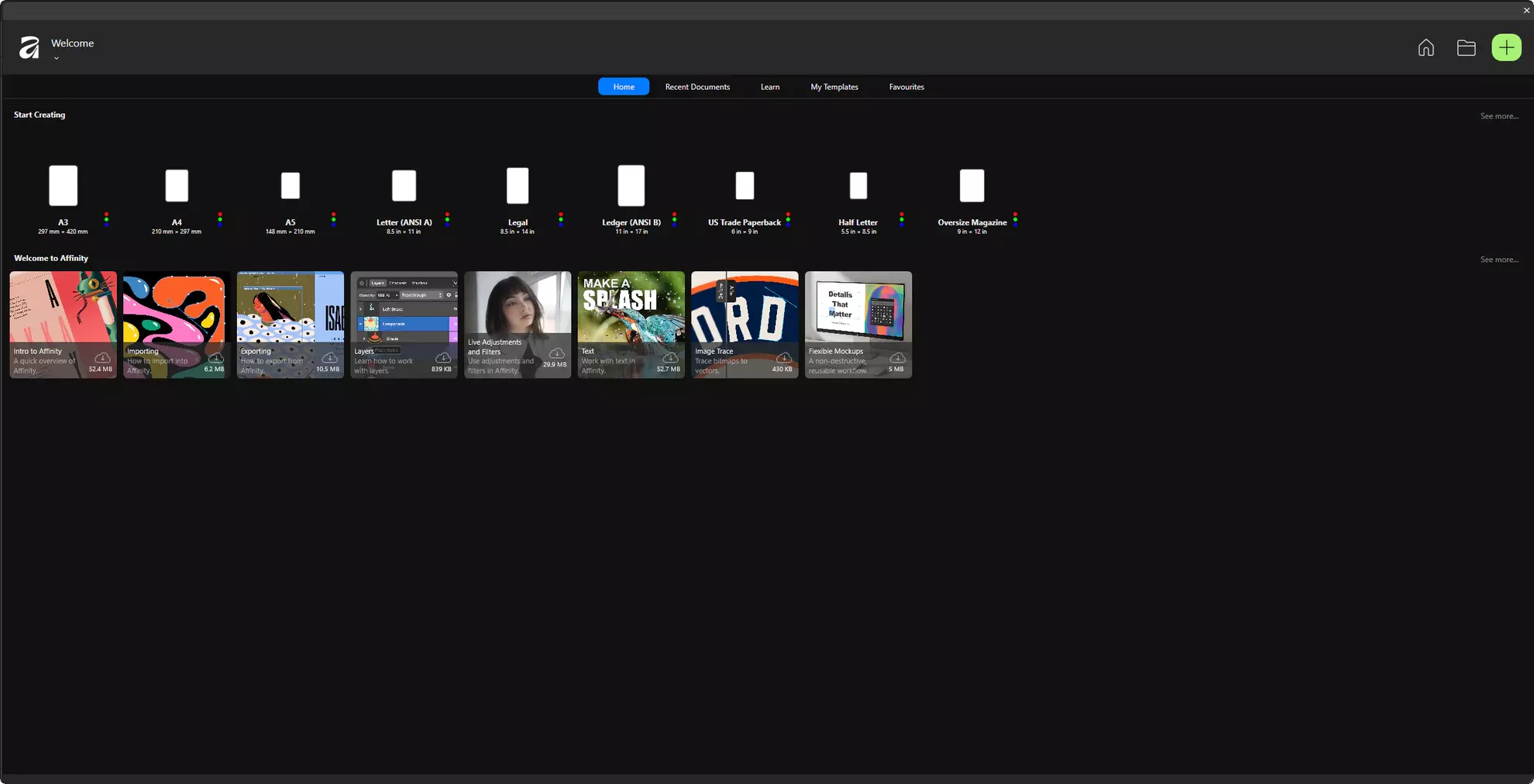The height and width of the screenshot is (784, 1534).
Task: Click the 297 mm × 420 mm dimension text
Action: click(63, 232)
